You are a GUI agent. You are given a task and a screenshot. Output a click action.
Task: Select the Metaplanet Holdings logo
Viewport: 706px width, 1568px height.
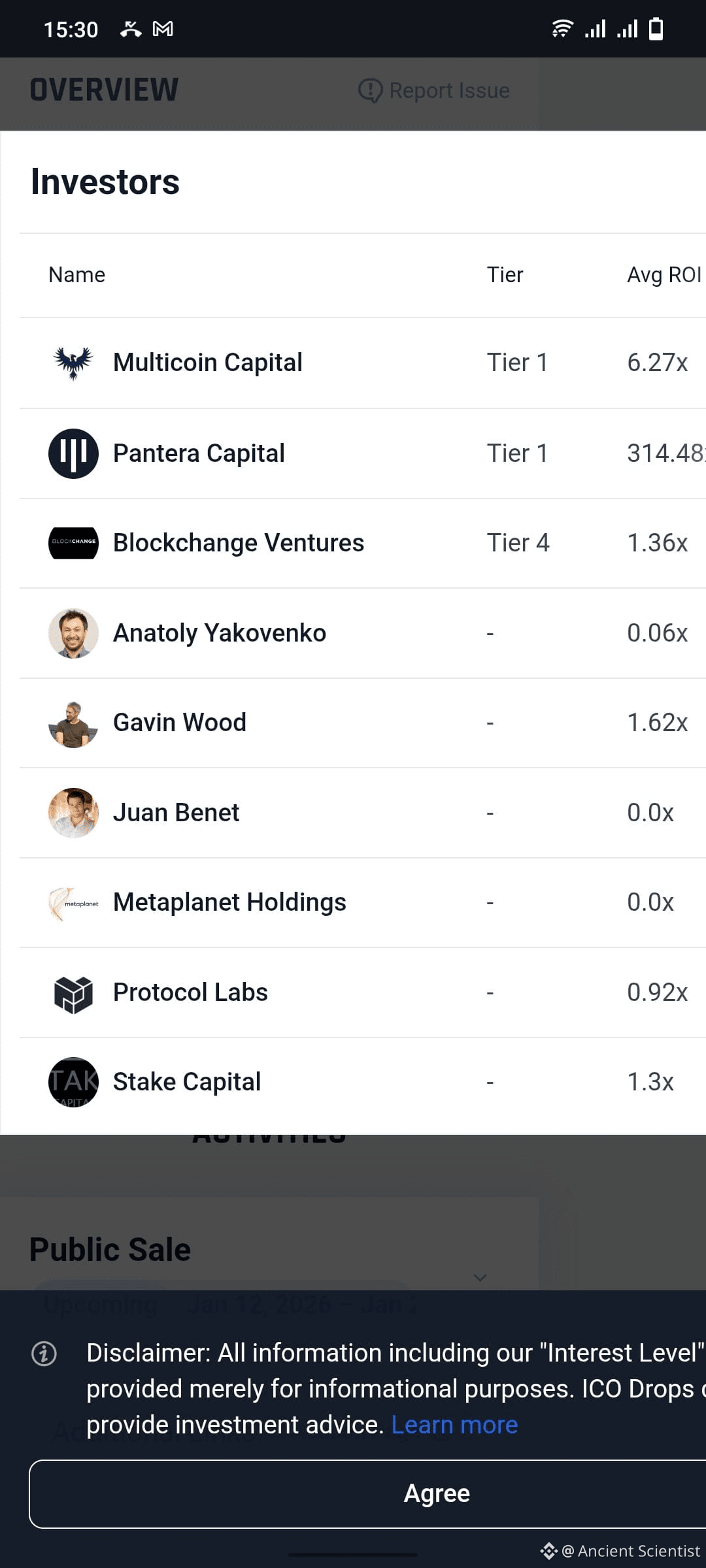point(73,903)
